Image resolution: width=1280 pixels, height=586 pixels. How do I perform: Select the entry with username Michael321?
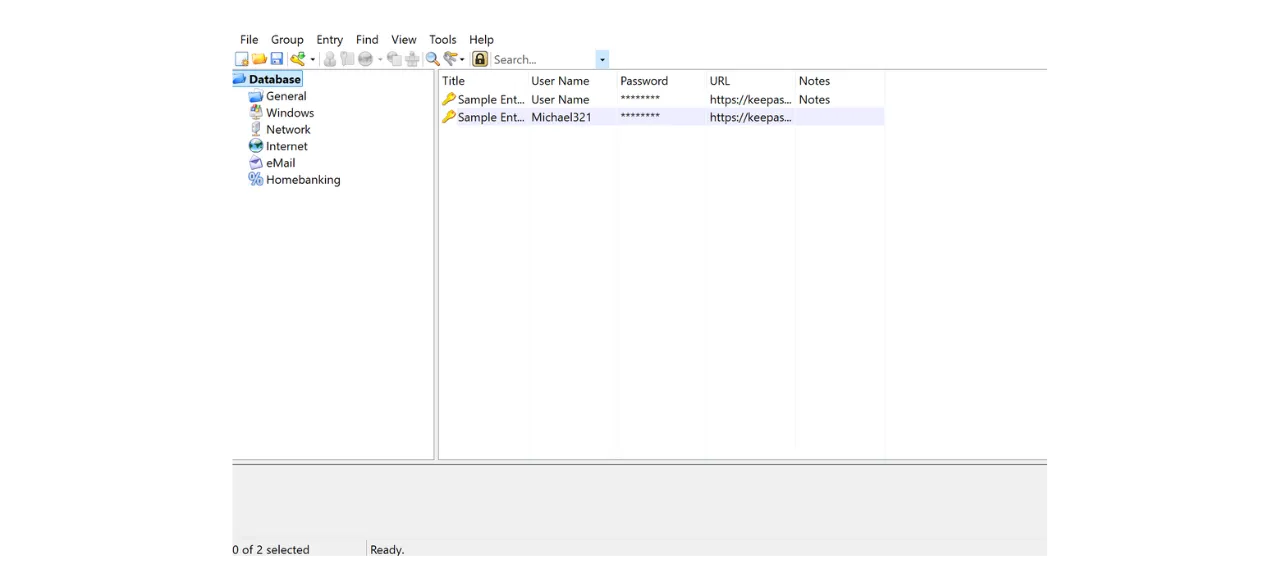click(561, 117)
